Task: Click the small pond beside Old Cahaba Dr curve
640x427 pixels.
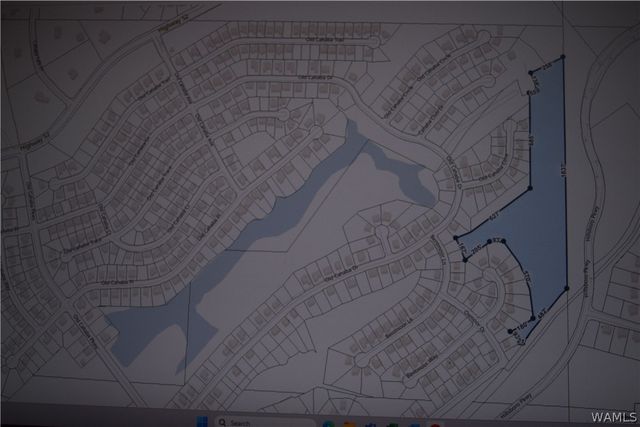Action: 400,176
